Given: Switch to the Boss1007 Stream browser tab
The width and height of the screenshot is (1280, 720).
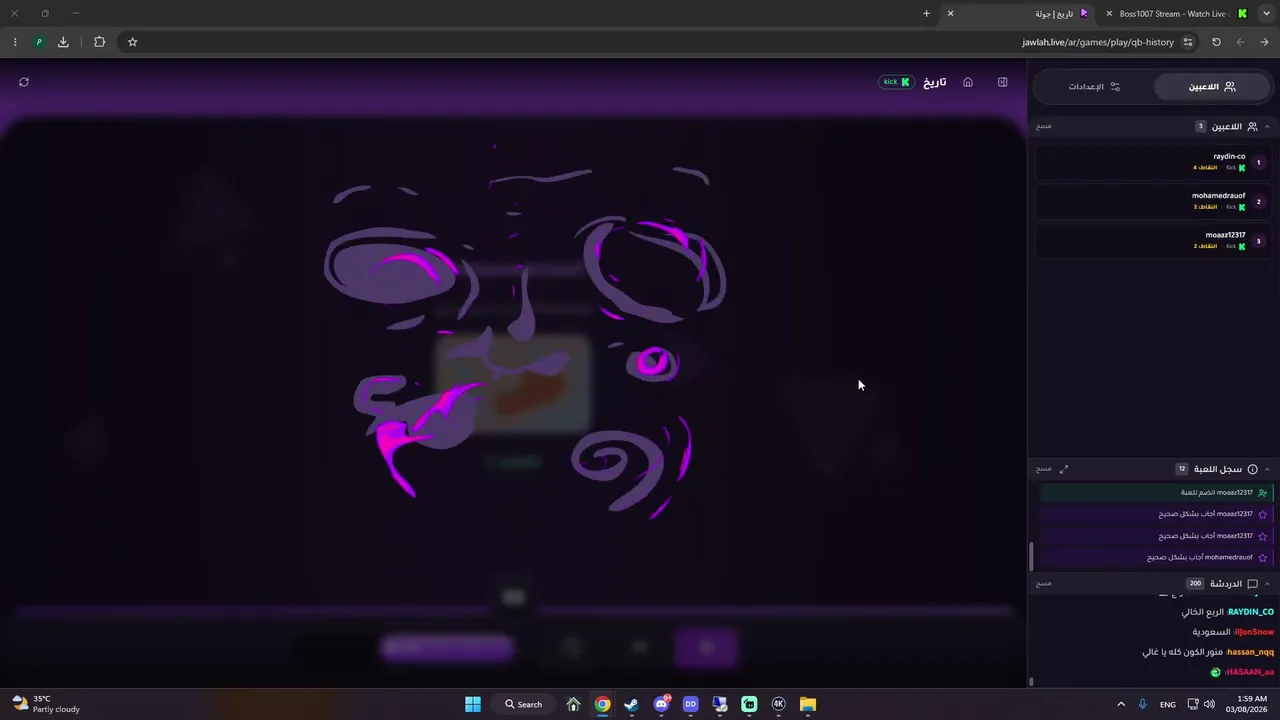Looking at the screenshot, I should (1175, 14).
